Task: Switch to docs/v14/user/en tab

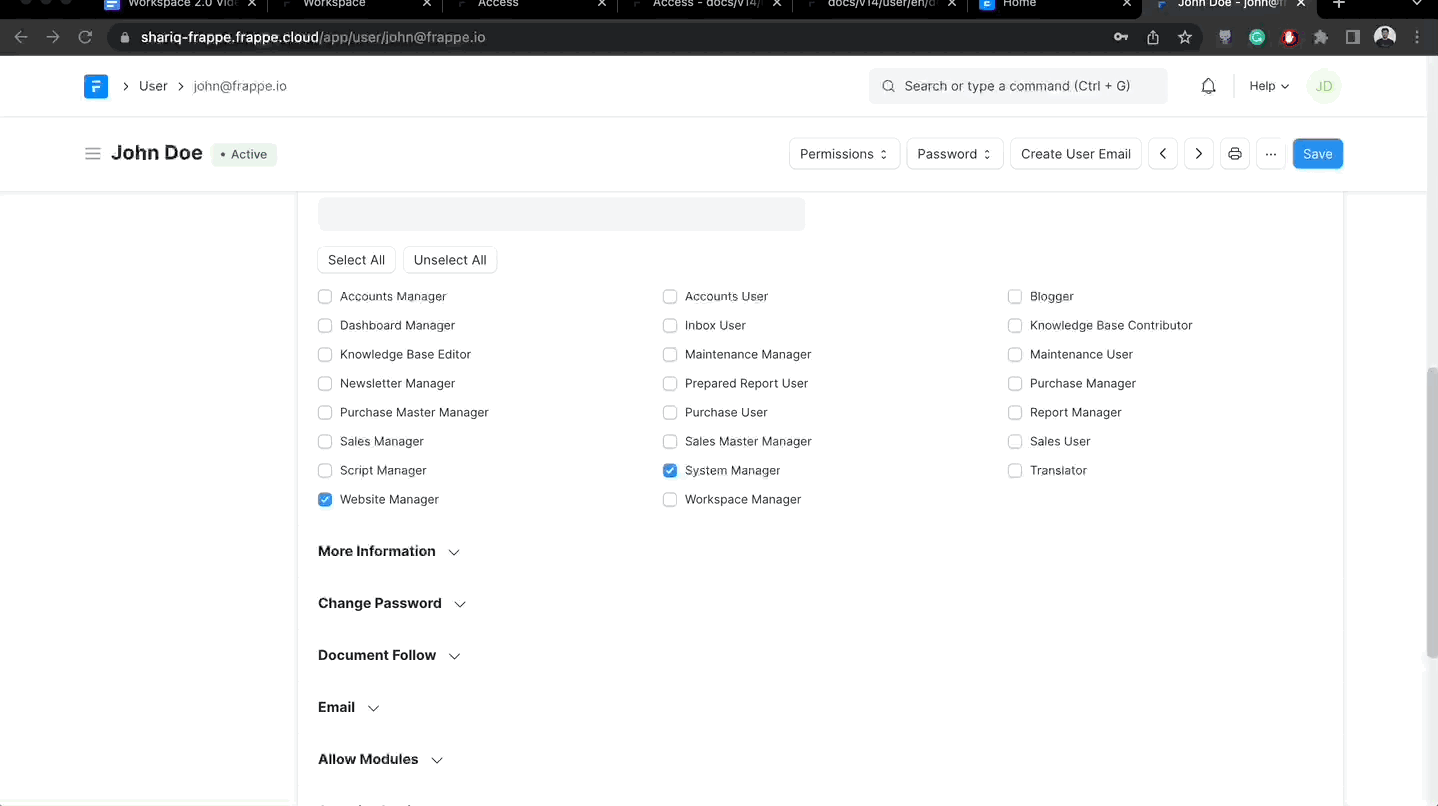Action: (880, 5)
